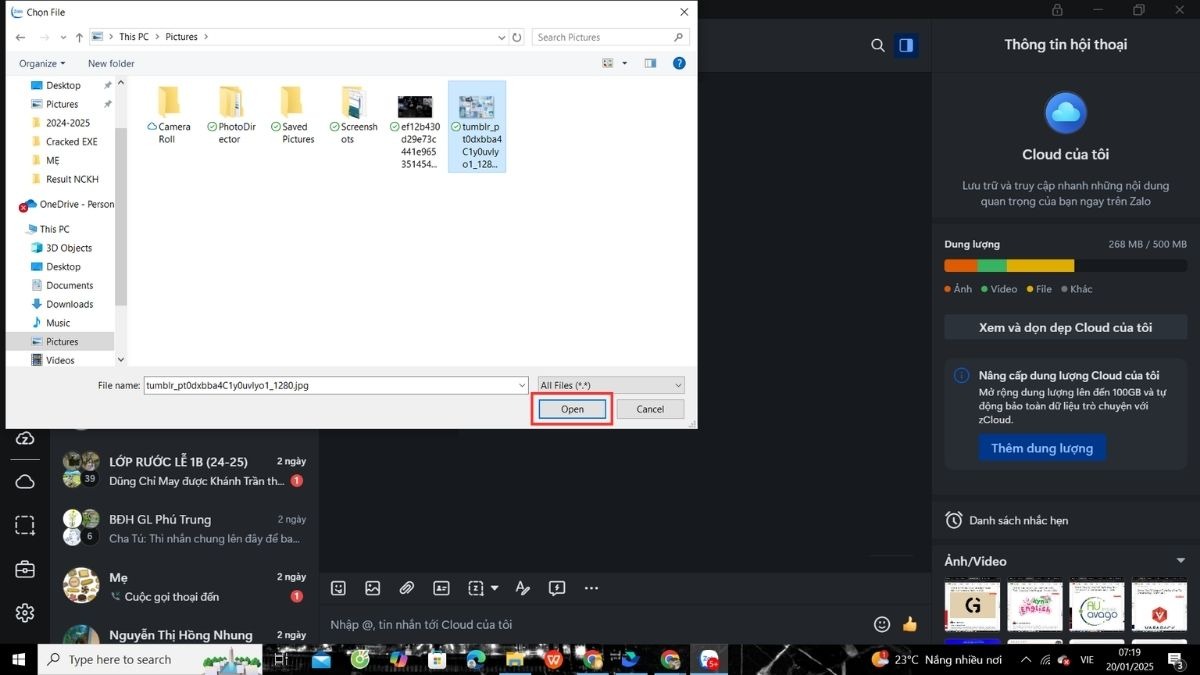Open zCloud icon in Zalo left sidebar
1200x675 pixels.
point(25,439)
